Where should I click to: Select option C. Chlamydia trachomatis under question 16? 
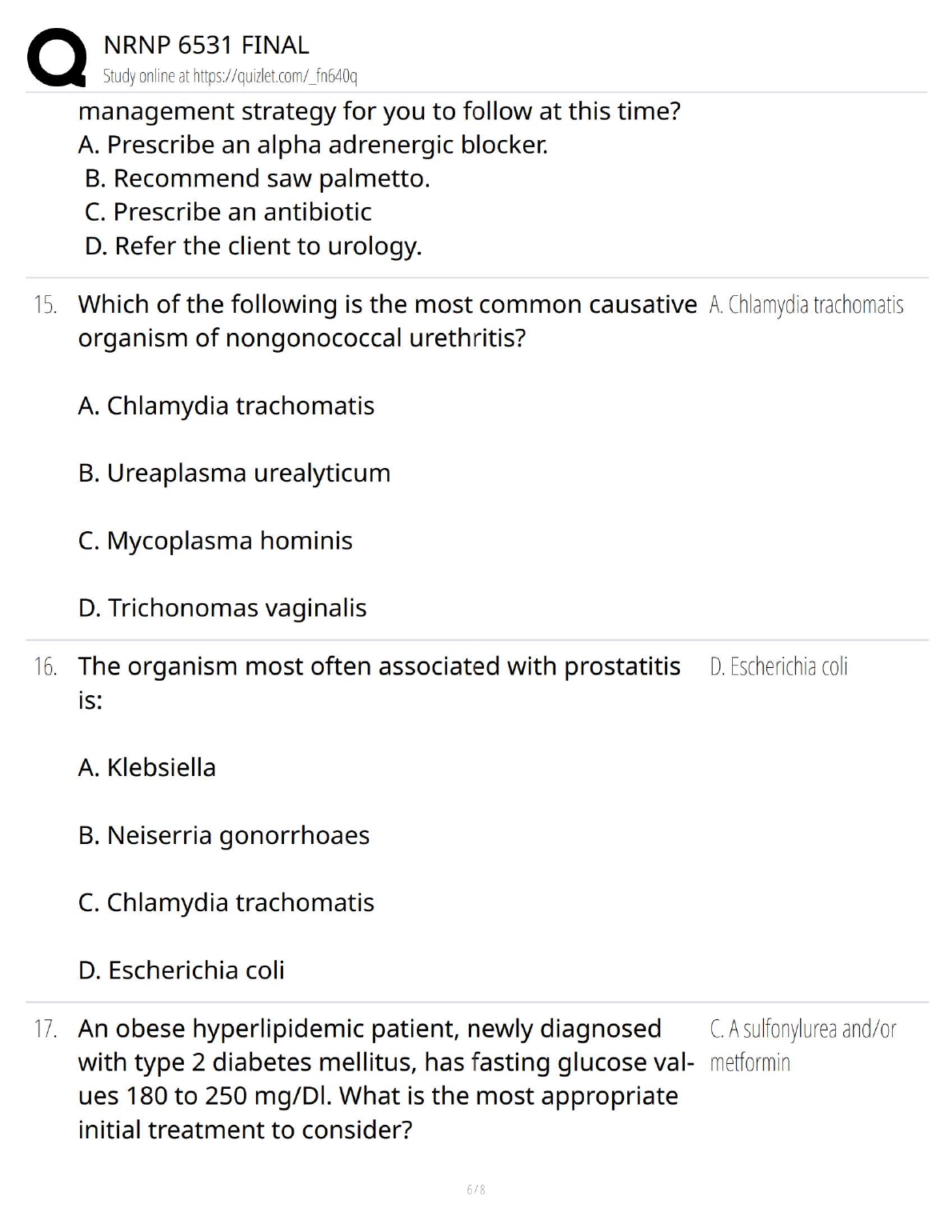point(226,902)
